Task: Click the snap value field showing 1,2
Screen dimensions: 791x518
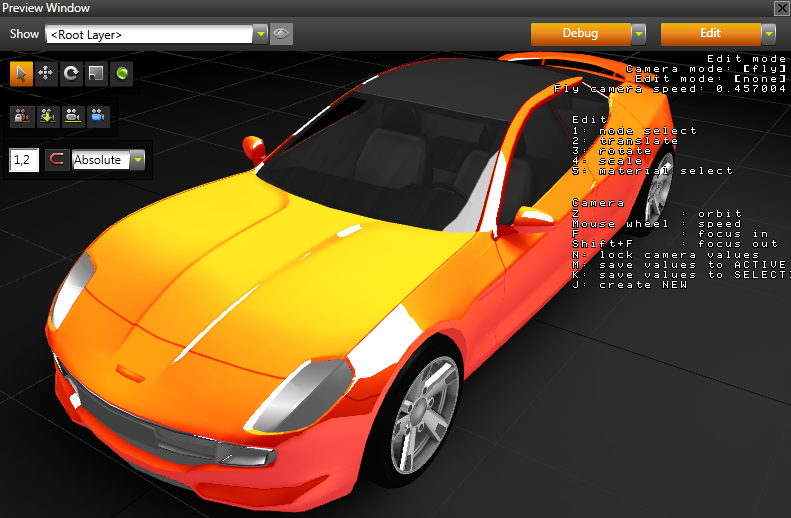Action: [x=24, y=160]
